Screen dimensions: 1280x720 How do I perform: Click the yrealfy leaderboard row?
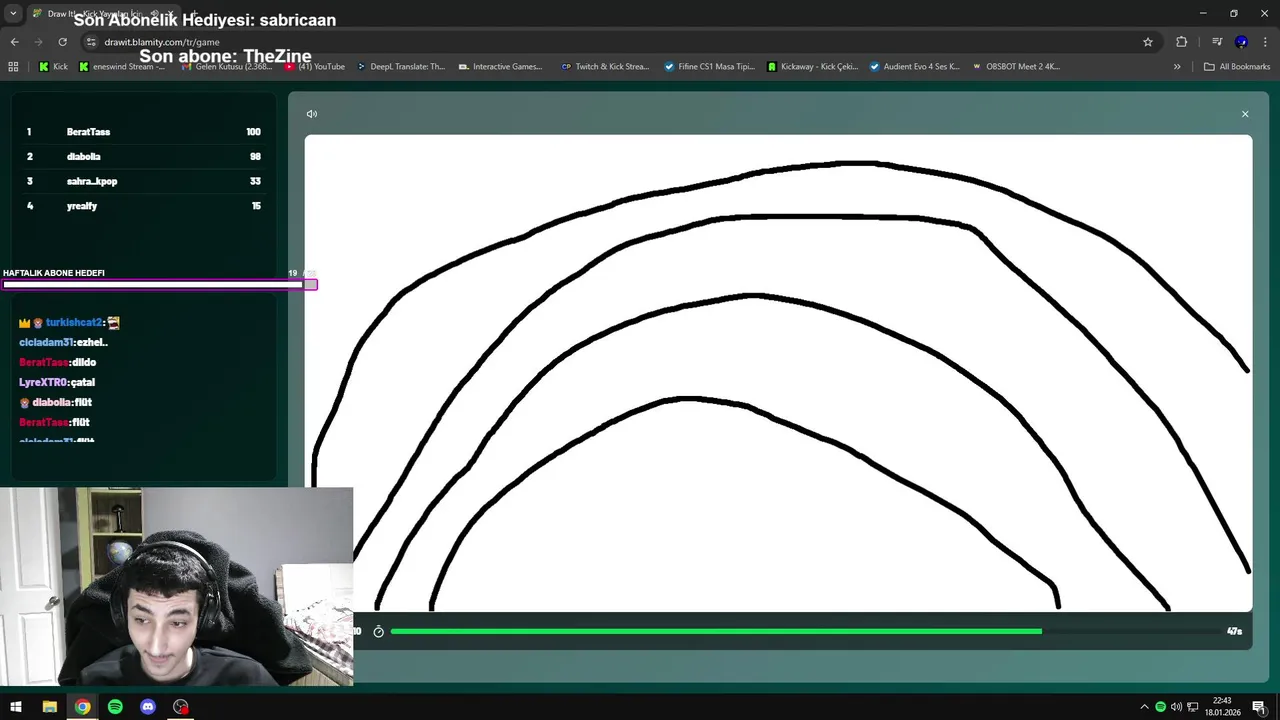point(143,206)
